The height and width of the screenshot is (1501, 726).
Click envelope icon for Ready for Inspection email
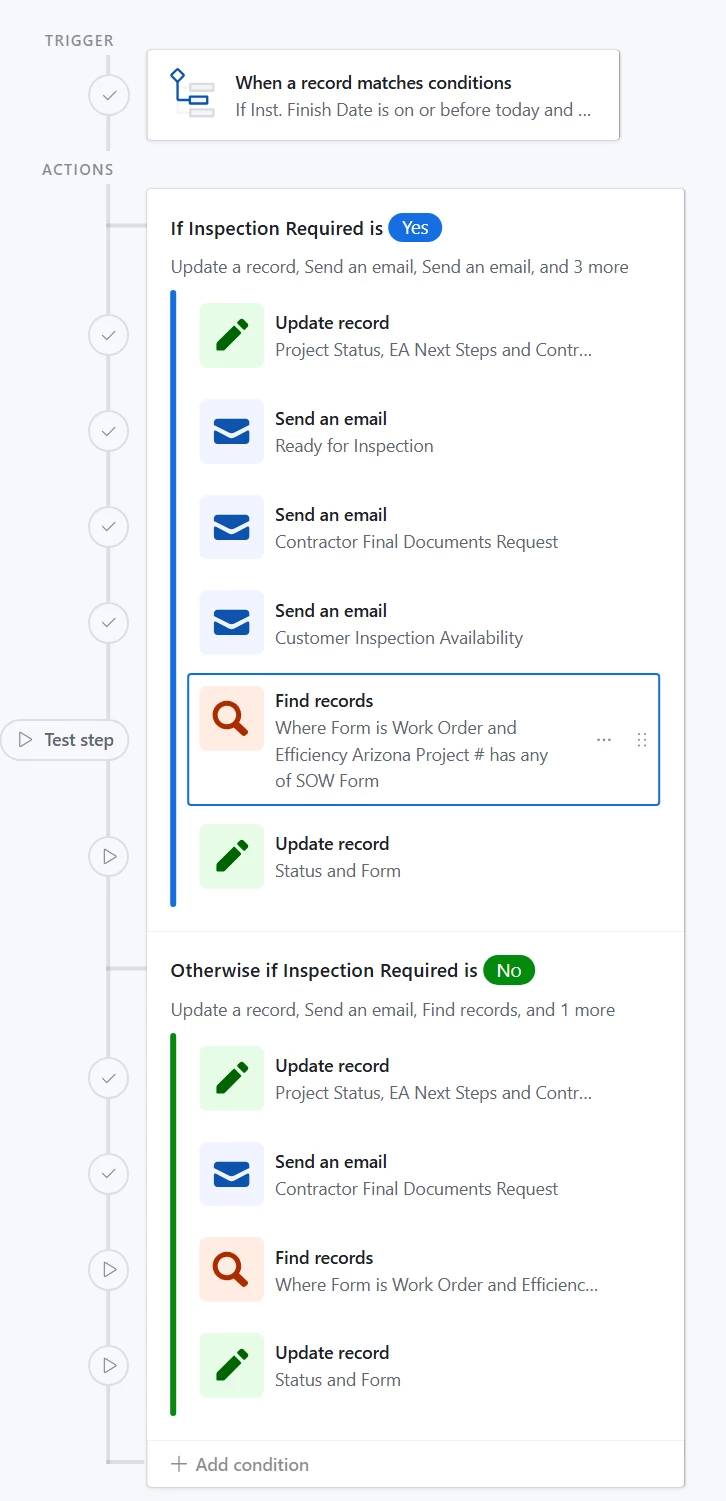pyautogui.click(x=232, y=432)
